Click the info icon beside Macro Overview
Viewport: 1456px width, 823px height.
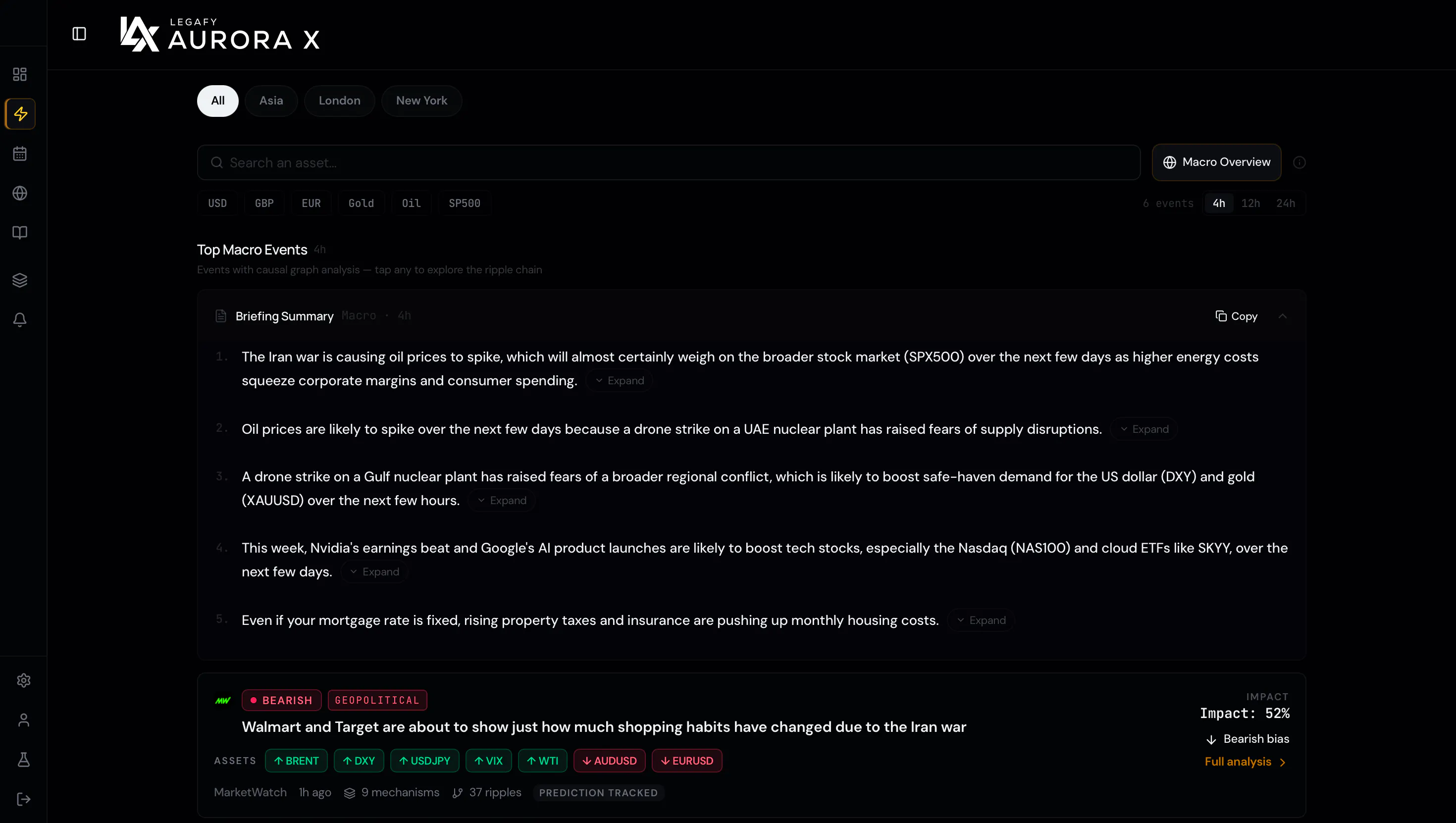point(1300,163)
